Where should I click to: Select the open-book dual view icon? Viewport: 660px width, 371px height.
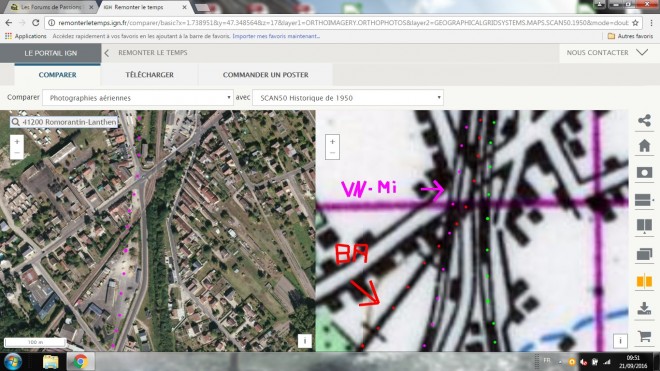click(x=644, y=226)
